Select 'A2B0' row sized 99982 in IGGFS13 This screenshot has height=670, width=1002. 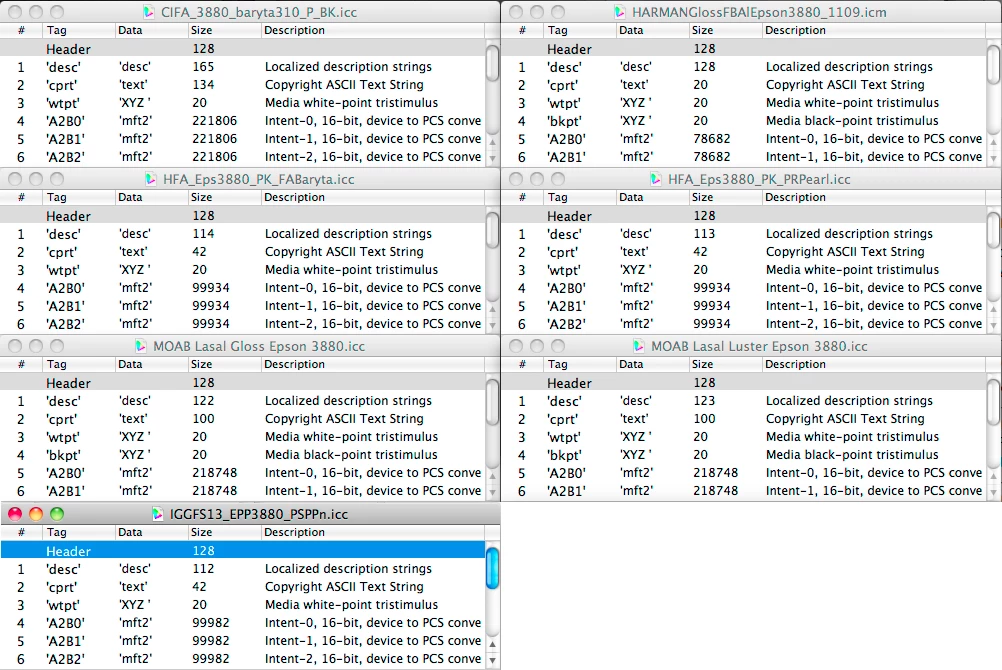[x=243, y=622]
